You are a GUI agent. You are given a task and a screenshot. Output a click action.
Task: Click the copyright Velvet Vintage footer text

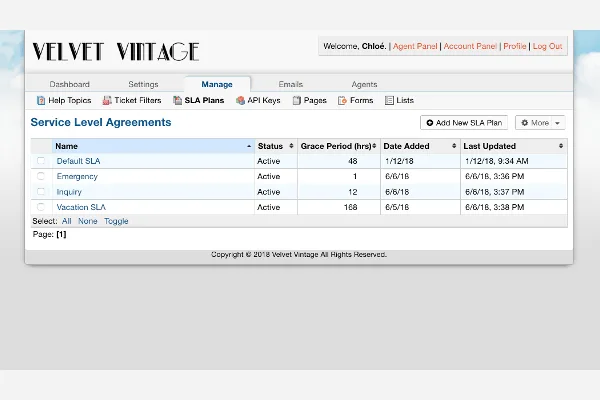(x=299, y=255)
